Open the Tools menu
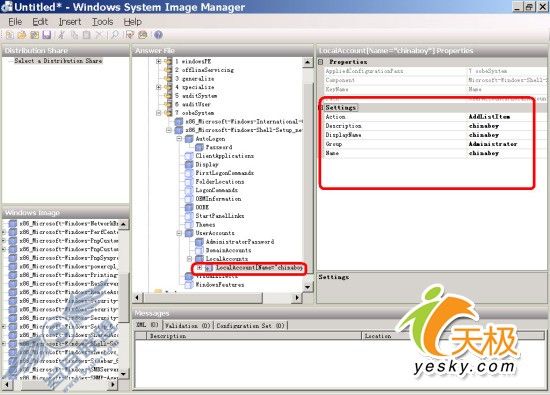The image size is (550, 395). (x=102, y=22)
